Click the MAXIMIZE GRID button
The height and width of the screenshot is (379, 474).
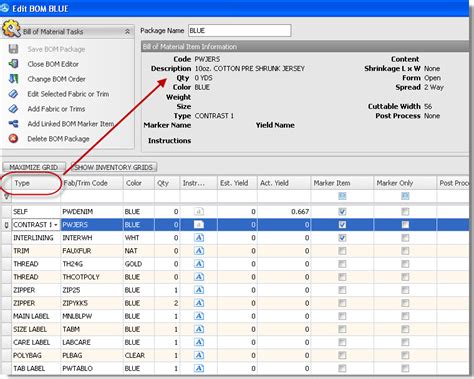click(x=34, y=167)
